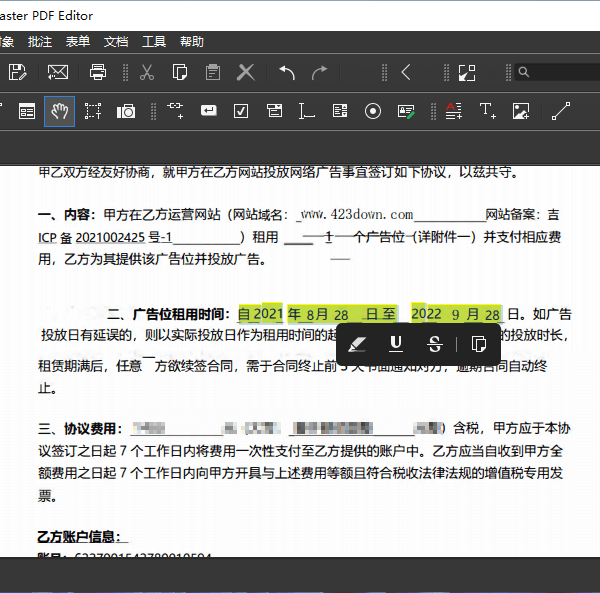
Task: Apply strikethrough from floating toolbar
Action: (x=435, y=344)
